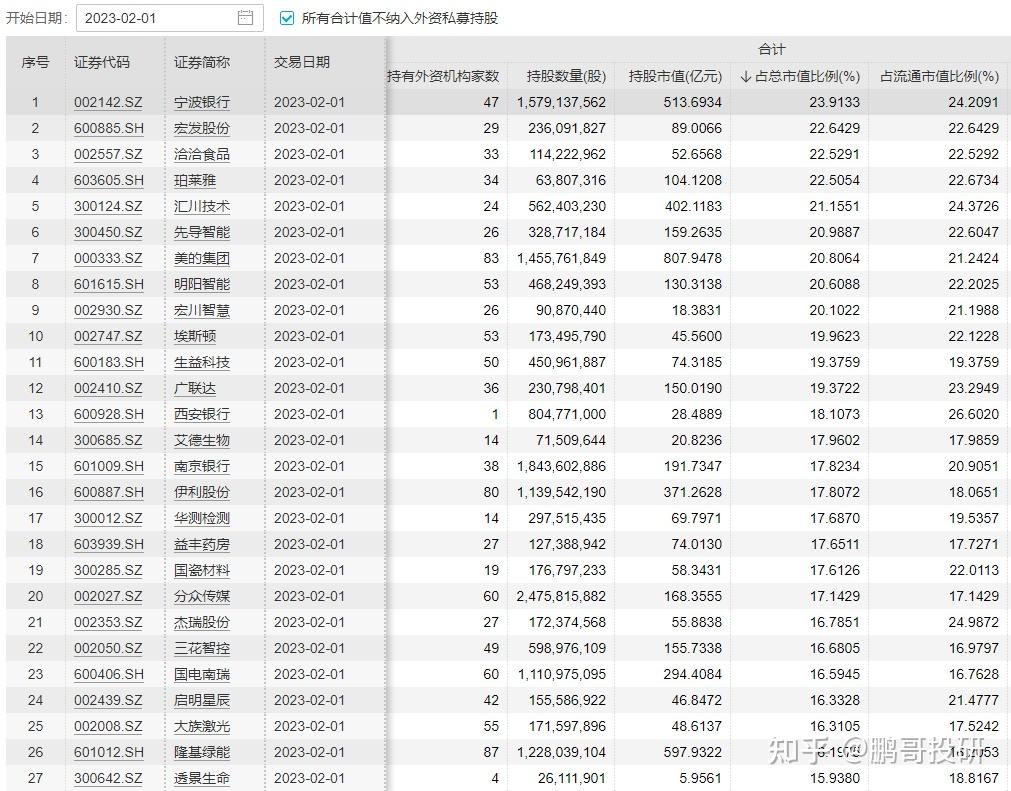This screenshot has height=791, width=1011.
Task: Open stock code 600885.SH link
Action: 109,128
